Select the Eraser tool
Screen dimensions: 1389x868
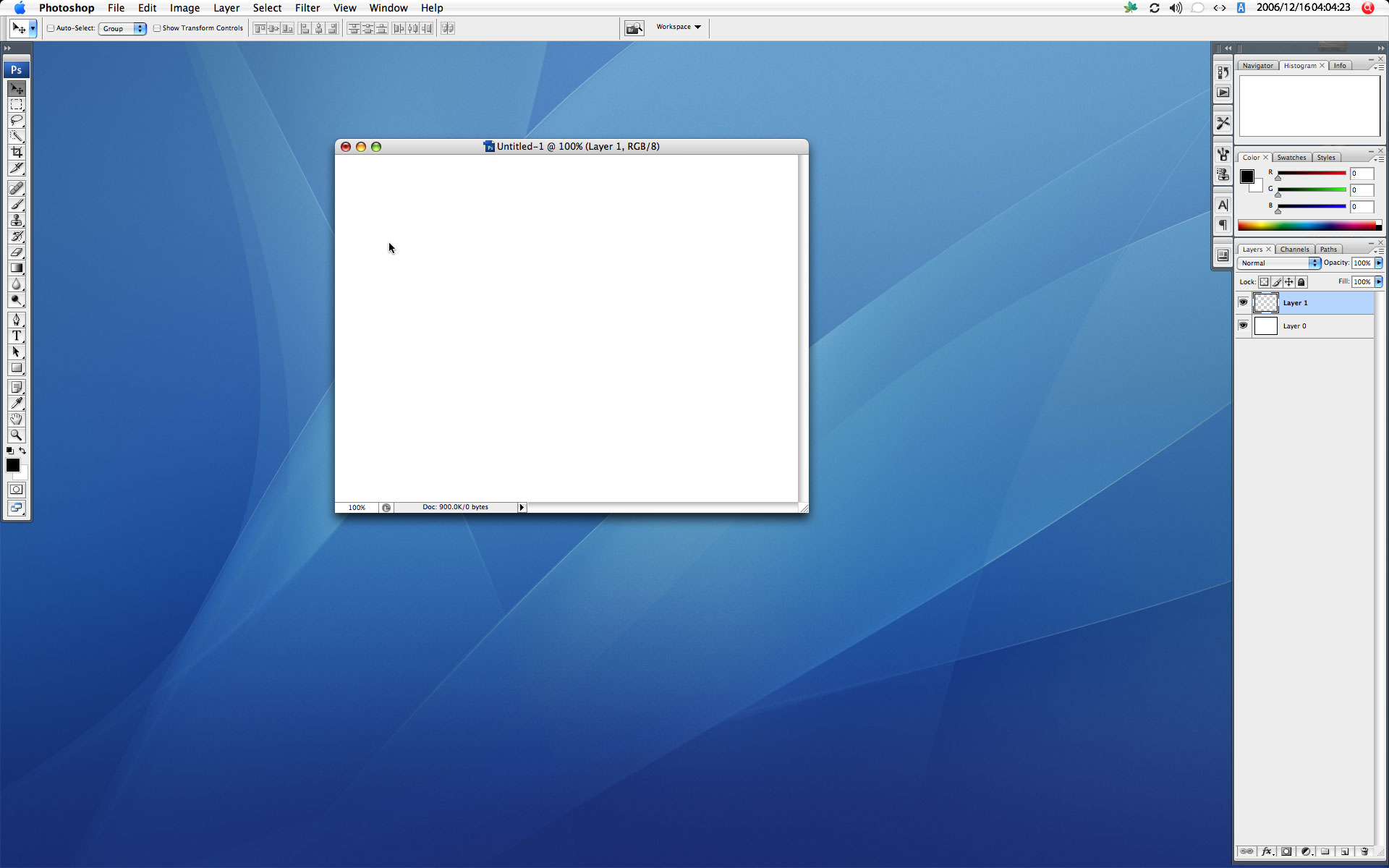pyautogui.click(x=17, y=252)
